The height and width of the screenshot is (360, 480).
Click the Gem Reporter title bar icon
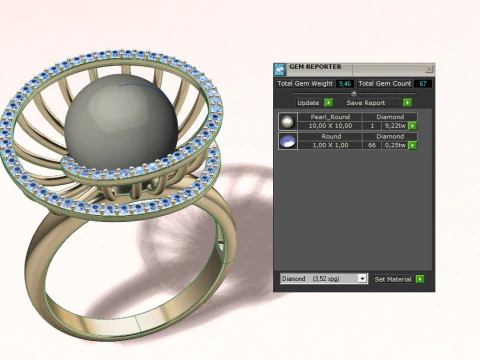[279, 69]
